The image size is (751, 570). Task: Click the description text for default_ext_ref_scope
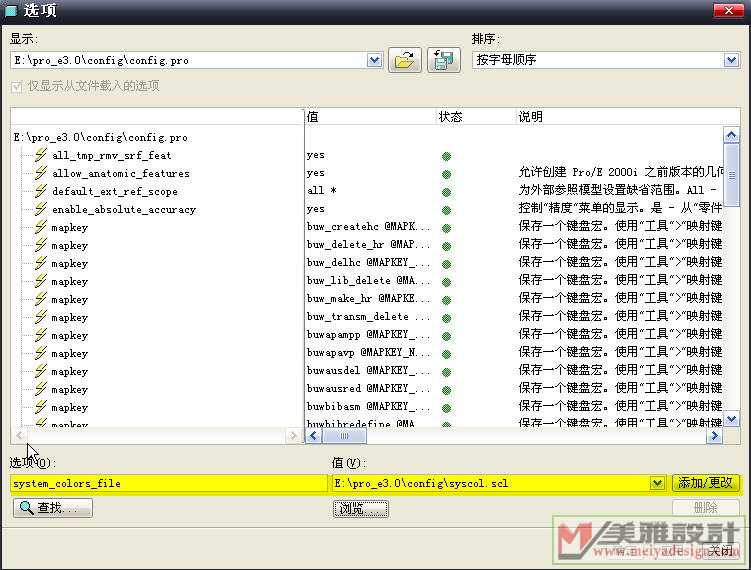[x=620, y=190]
